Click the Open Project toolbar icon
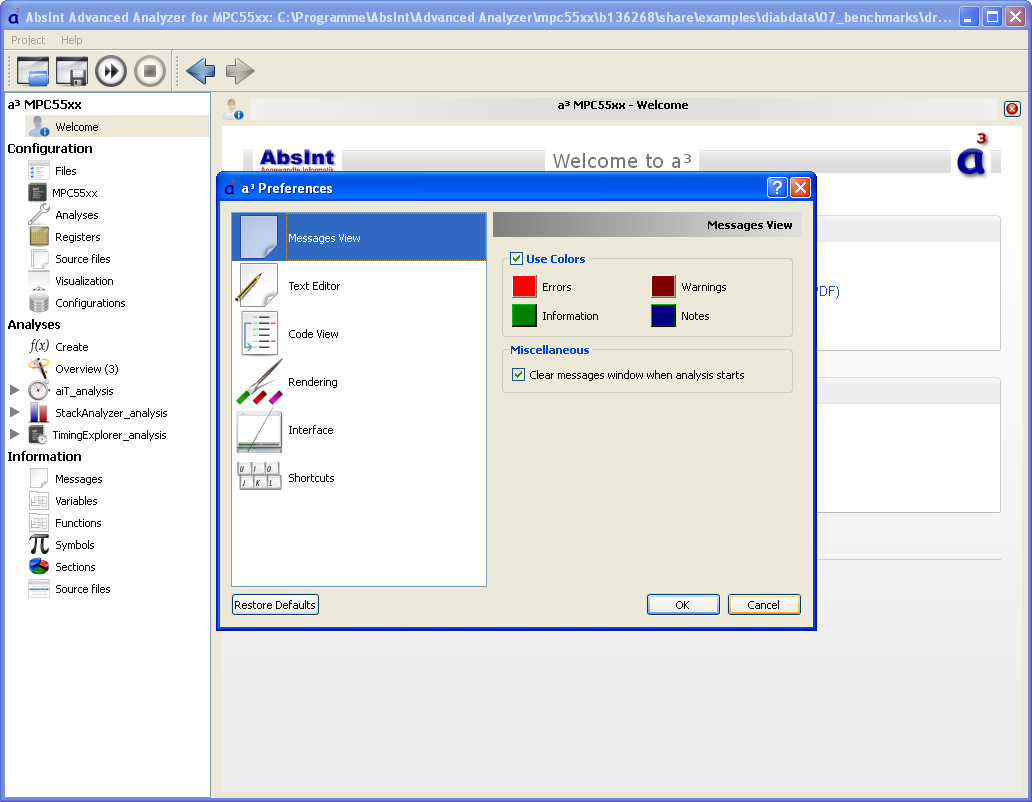 pos(33,71)
